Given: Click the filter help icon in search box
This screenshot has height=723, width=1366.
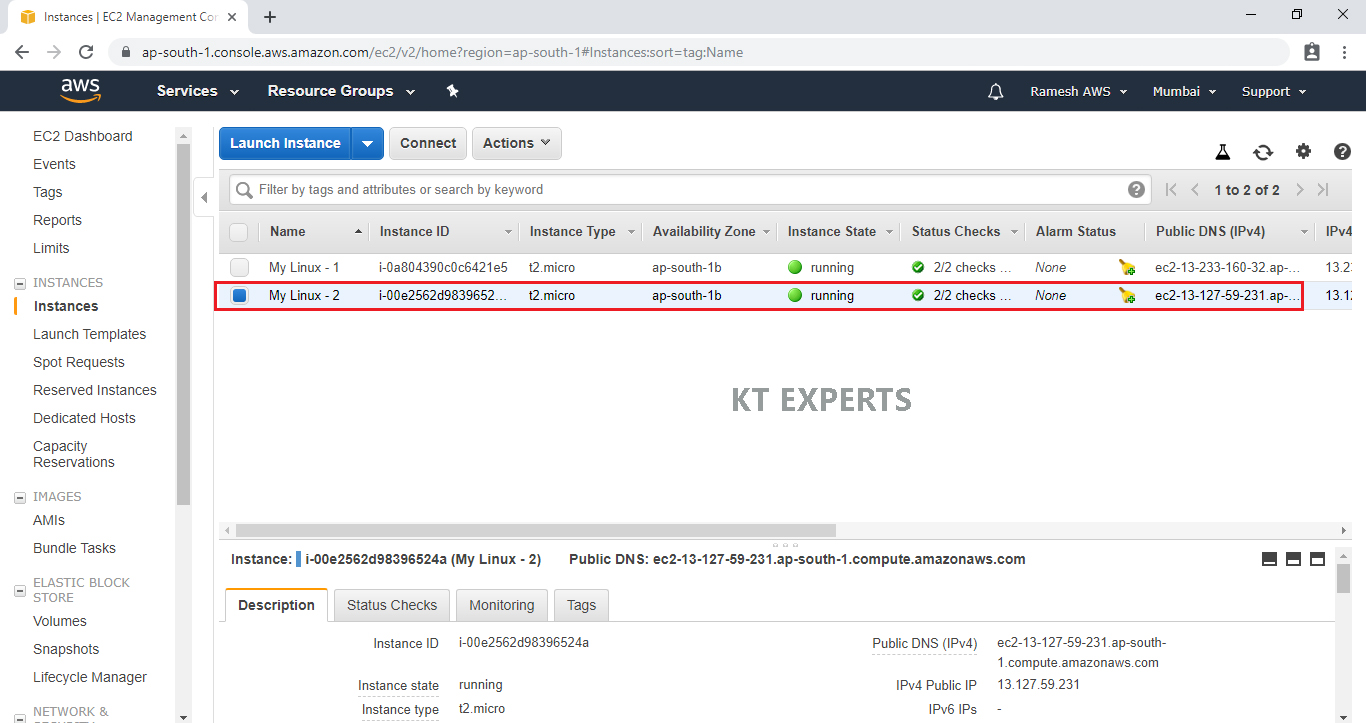Looking at the screenshot, I should [1136, 189].
